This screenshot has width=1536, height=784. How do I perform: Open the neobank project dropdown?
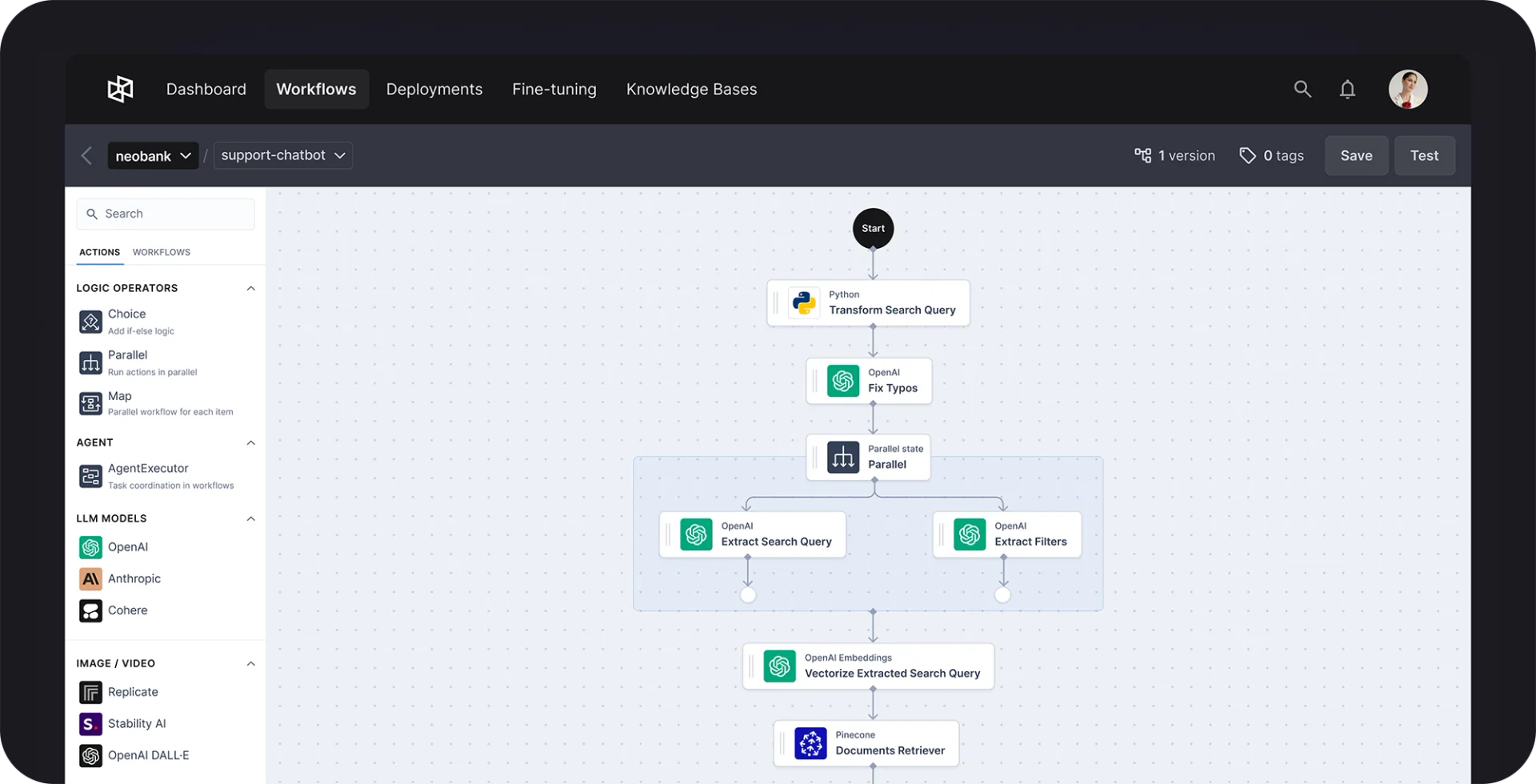tap(153, 156)
